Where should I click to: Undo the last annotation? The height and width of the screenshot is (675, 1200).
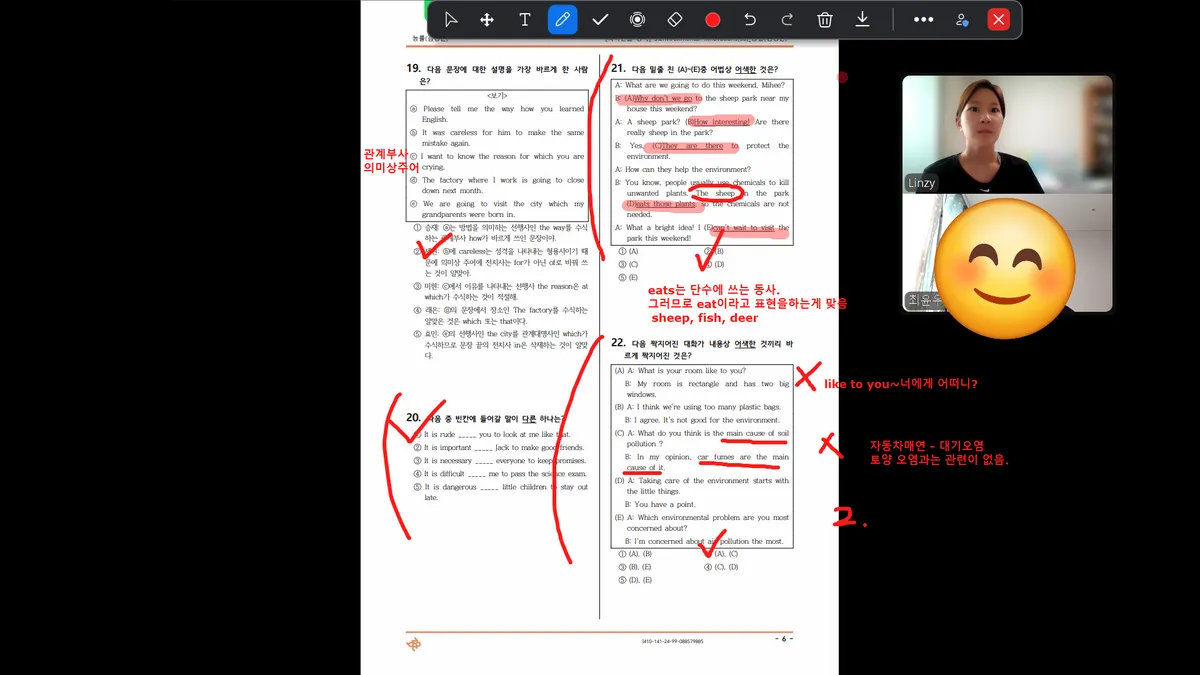tap(750, 20)
